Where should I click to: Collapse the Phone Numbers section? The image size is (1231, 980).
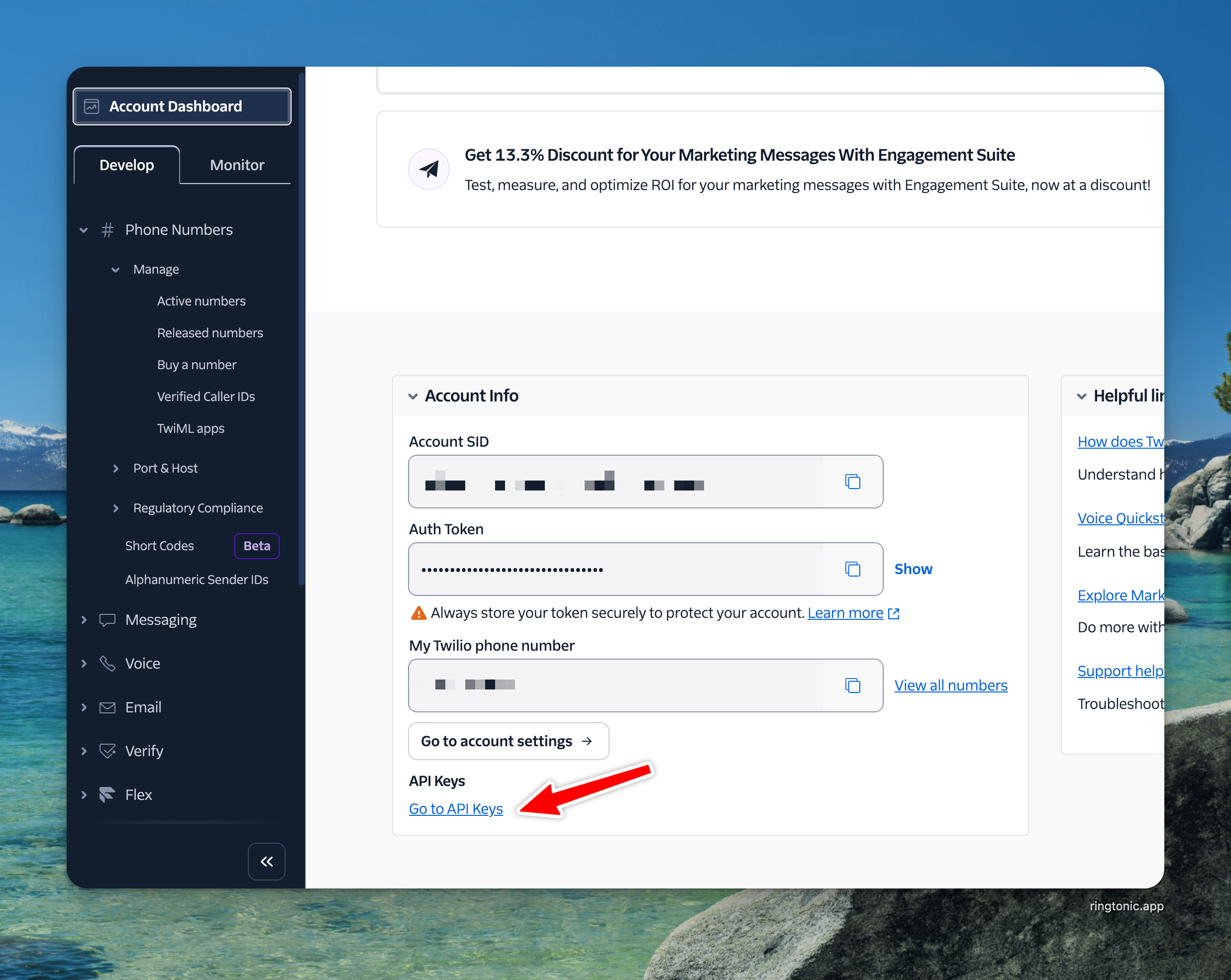(84, 230)
